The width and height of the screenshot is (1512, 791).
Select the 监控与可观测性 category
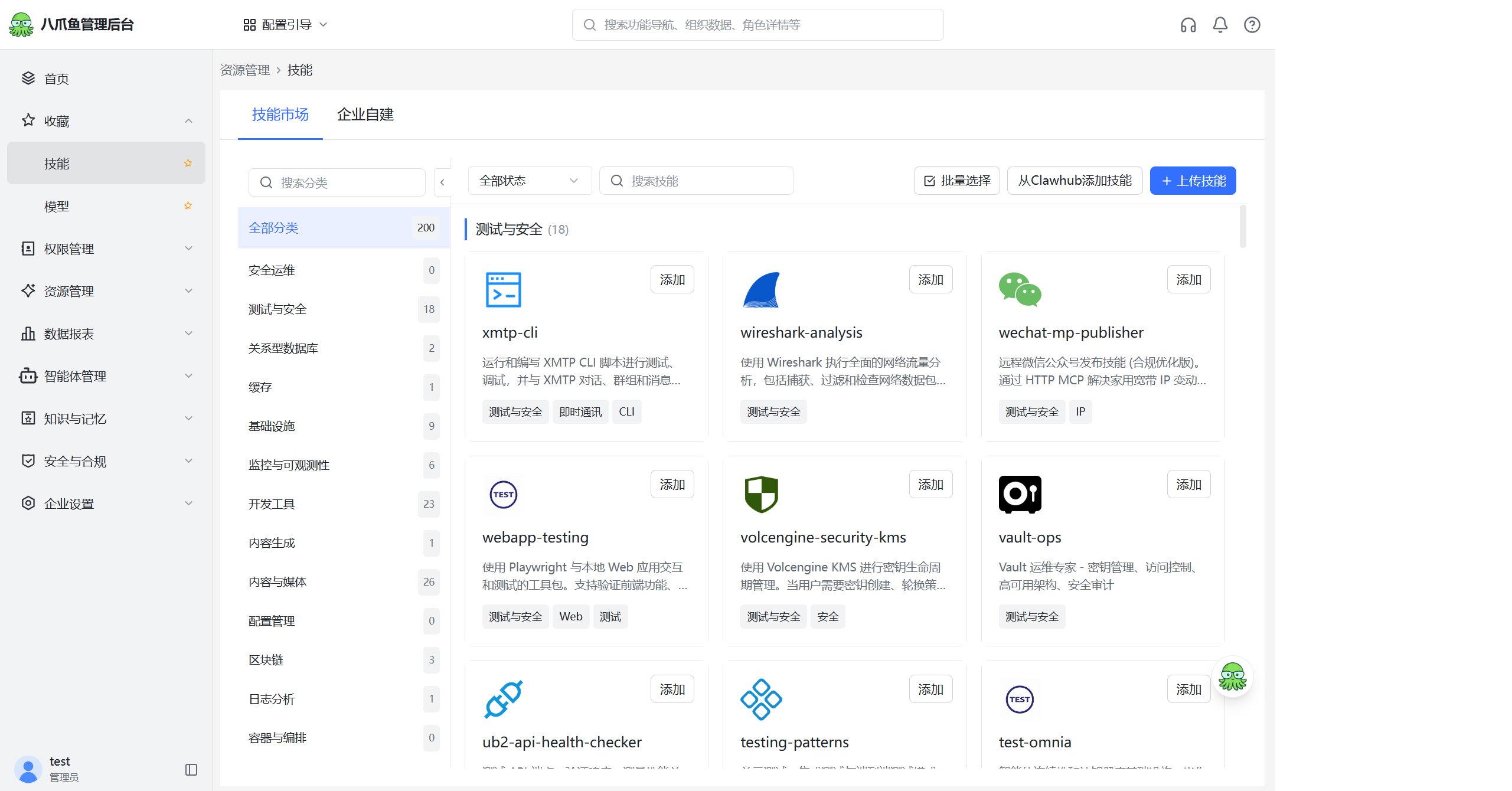[344, 465]
